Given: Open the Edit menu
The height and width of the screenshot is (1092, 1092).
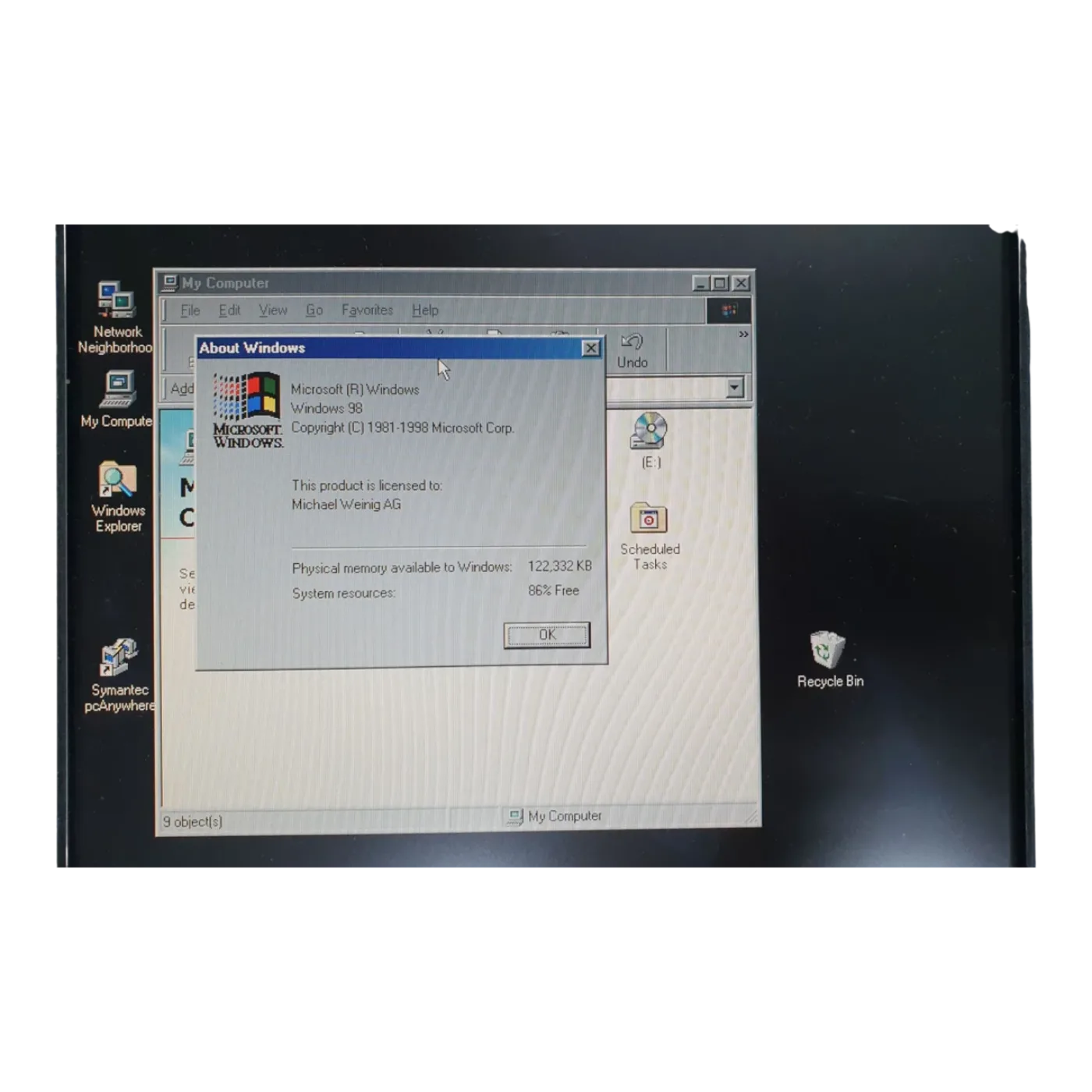Looking at the screenshot, I should 229,310.
